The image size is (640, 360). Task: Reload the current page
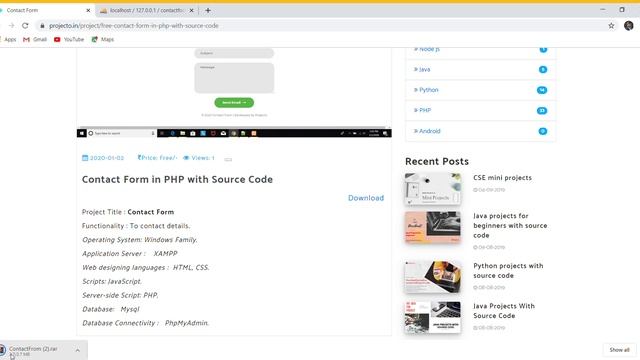(25, 26)
